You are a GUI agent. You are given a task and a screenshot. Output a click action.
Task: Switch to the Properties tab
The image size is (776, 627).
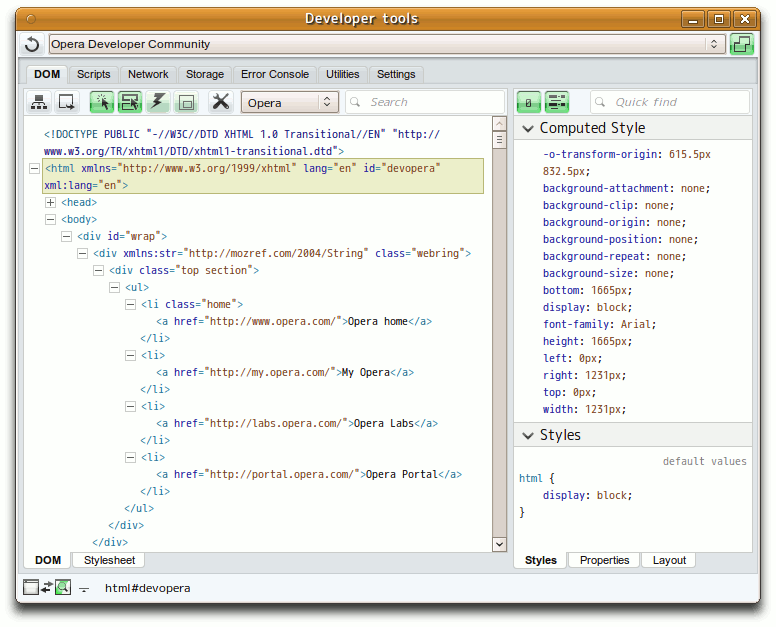(604, 560)
